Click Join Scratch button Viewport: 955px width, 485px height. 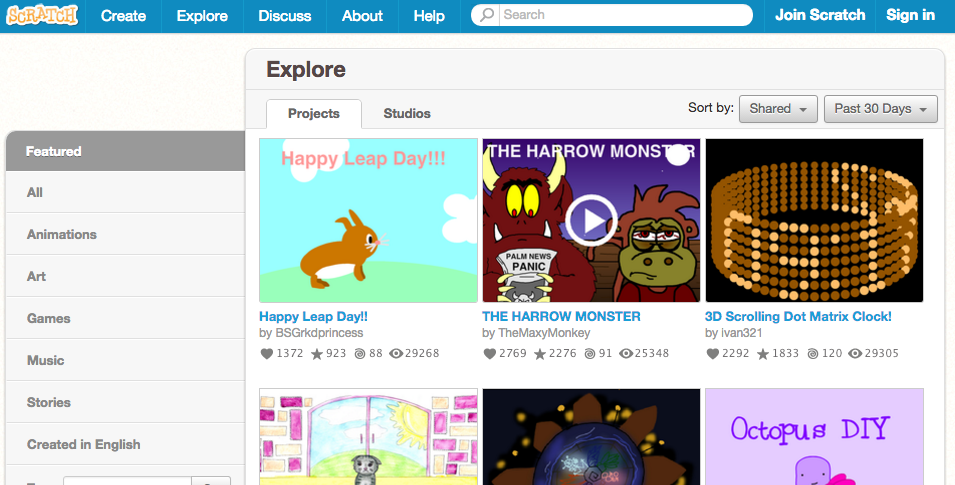pos(820,15)
